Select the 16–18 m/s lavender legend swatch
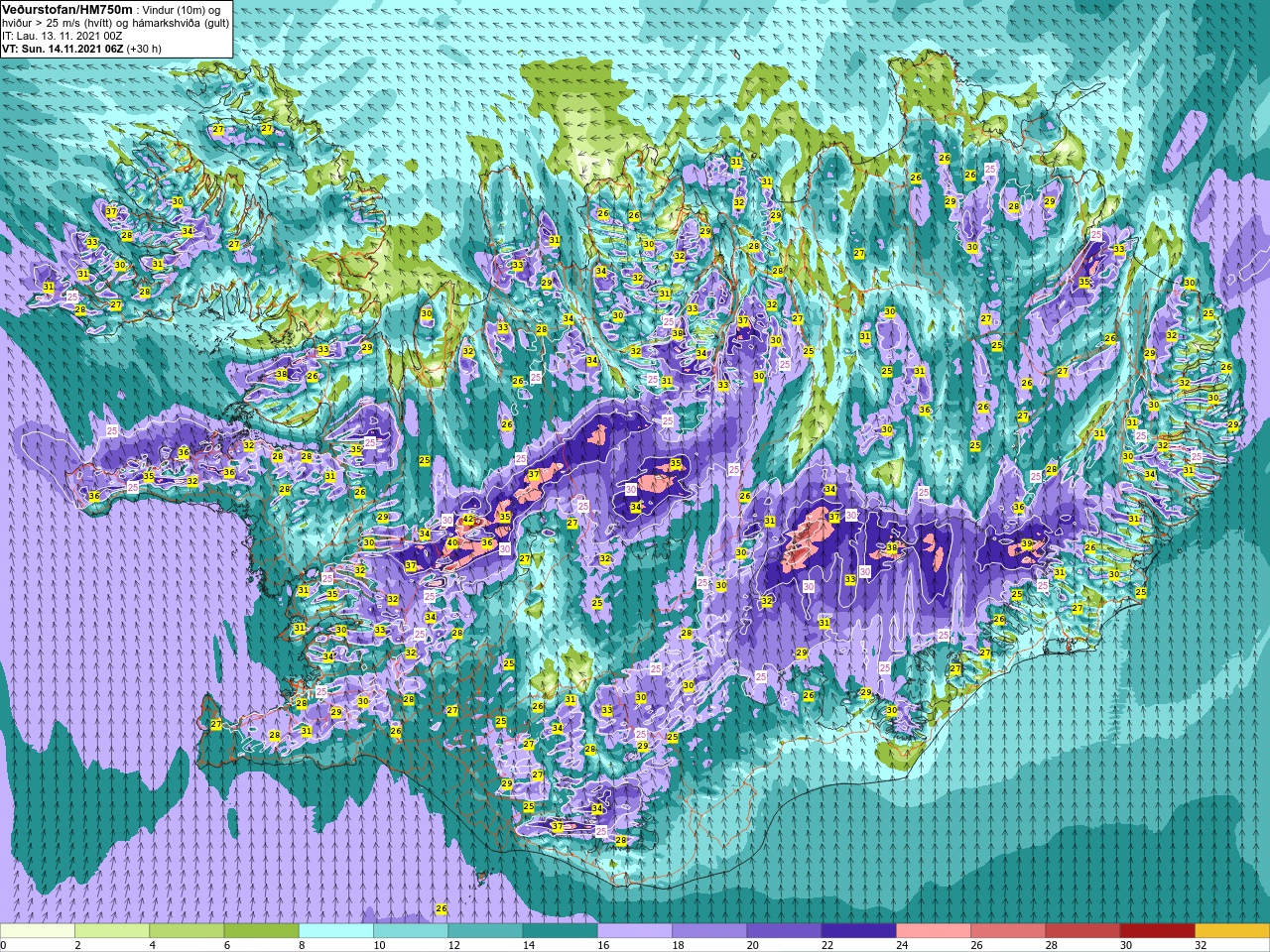 tap(635, 931)
